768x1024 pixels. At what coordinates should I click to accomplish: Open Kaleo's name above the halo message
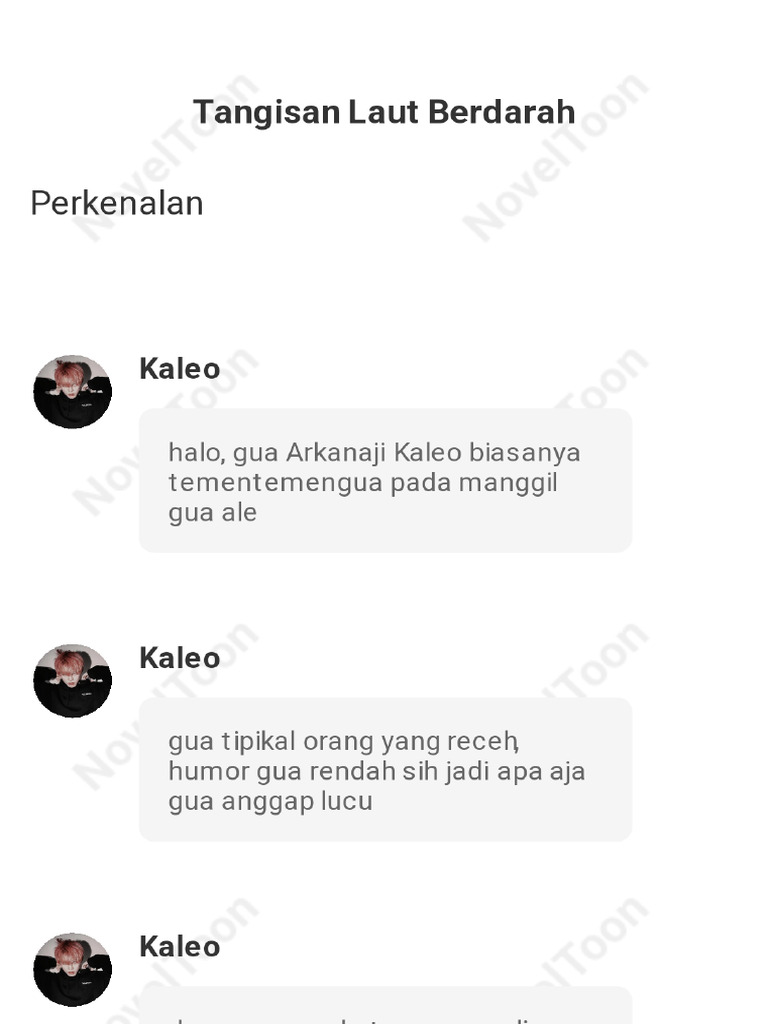tap(180, 369)
